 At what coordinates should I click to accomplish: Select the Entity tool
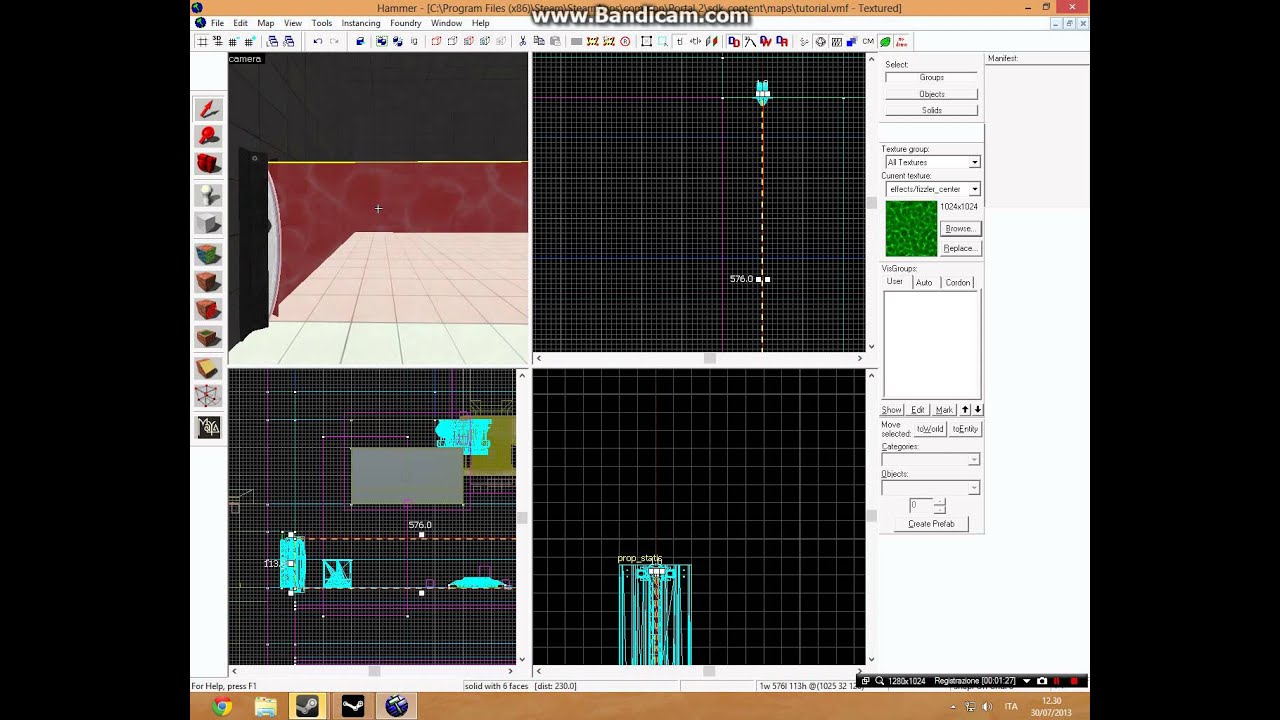[208, 195]
